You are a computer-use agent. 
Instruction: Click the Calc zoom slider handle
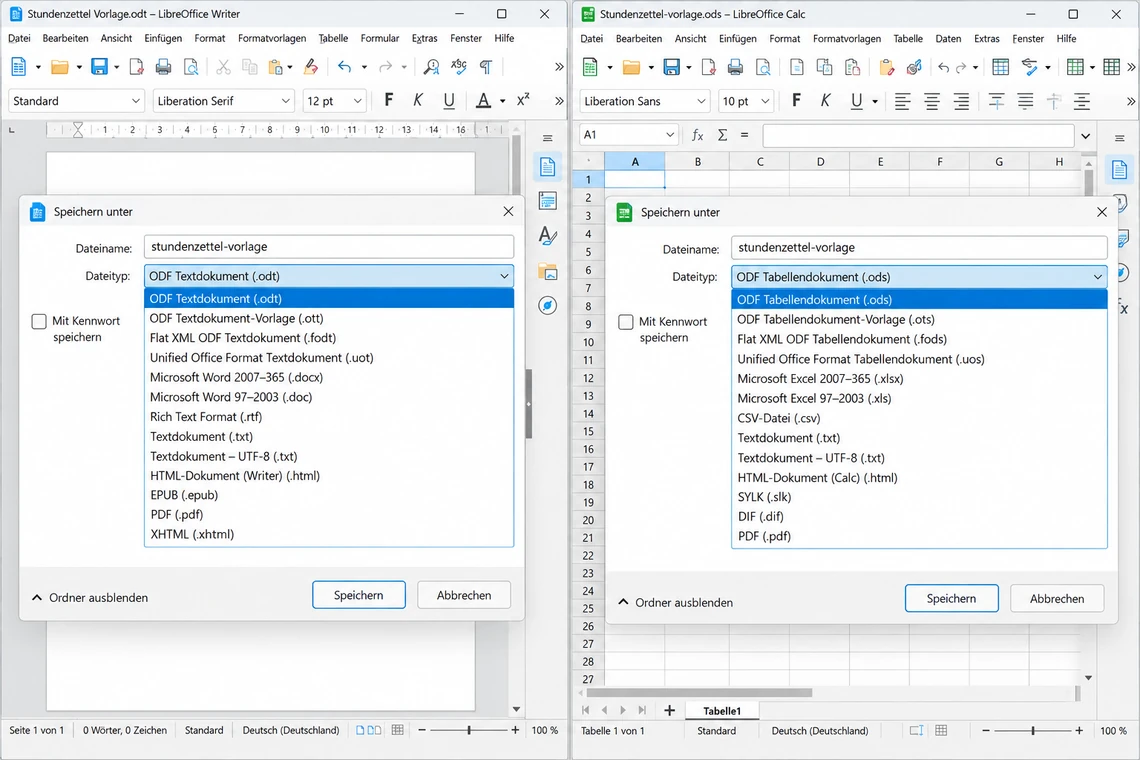1033,730
